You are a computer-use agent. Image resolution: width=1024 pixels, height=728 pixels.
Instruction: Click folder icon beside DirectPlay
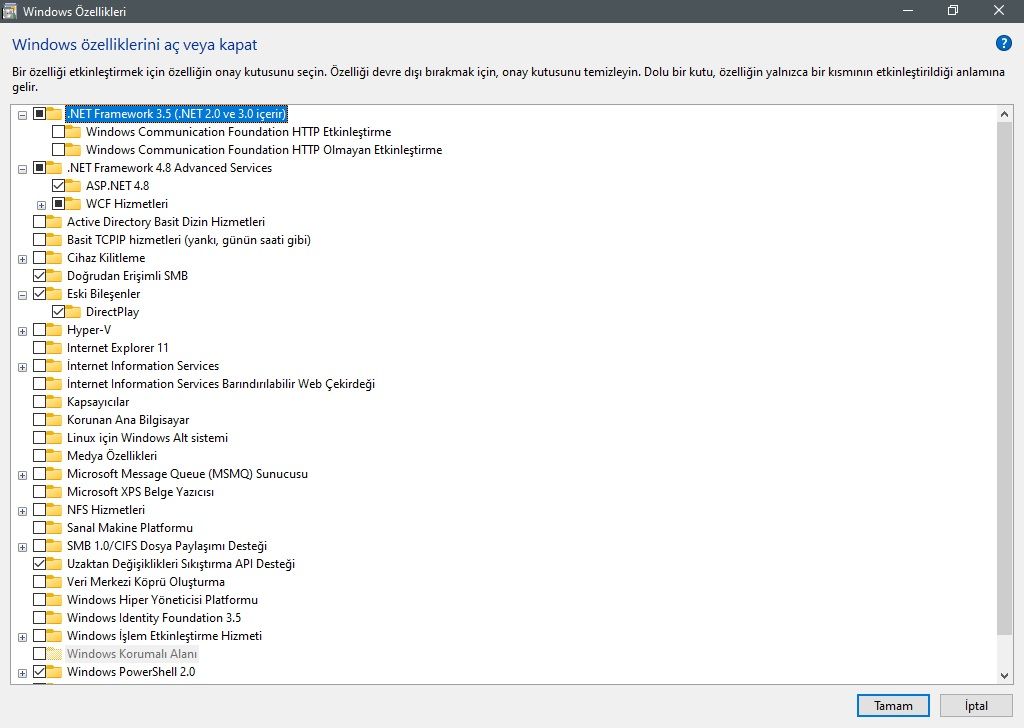(73, 312)
